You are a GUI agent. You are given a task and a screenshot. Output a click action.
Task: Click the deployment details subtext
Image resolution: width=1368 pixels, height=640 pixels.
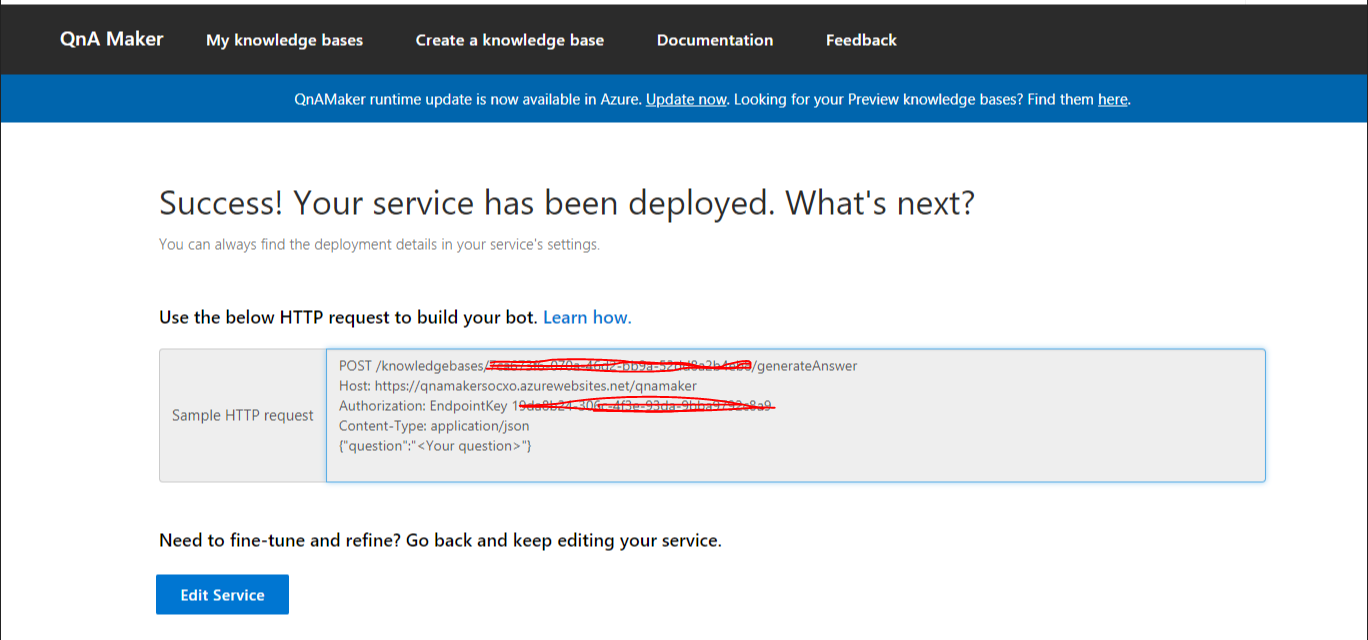click(378, 244)
